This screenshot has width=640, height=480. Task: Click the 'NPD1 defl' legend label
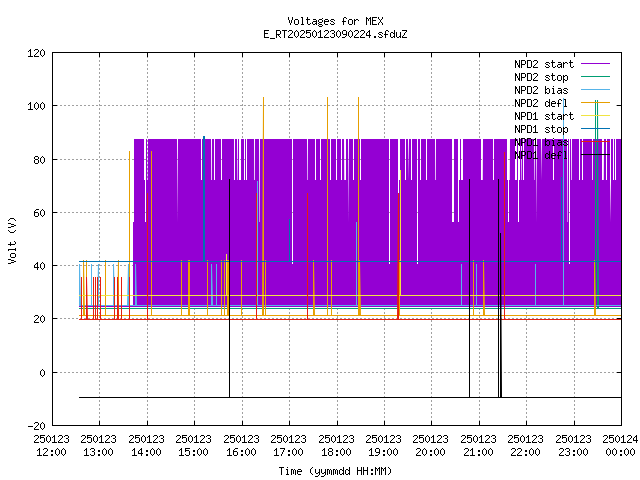pos(541,156)
